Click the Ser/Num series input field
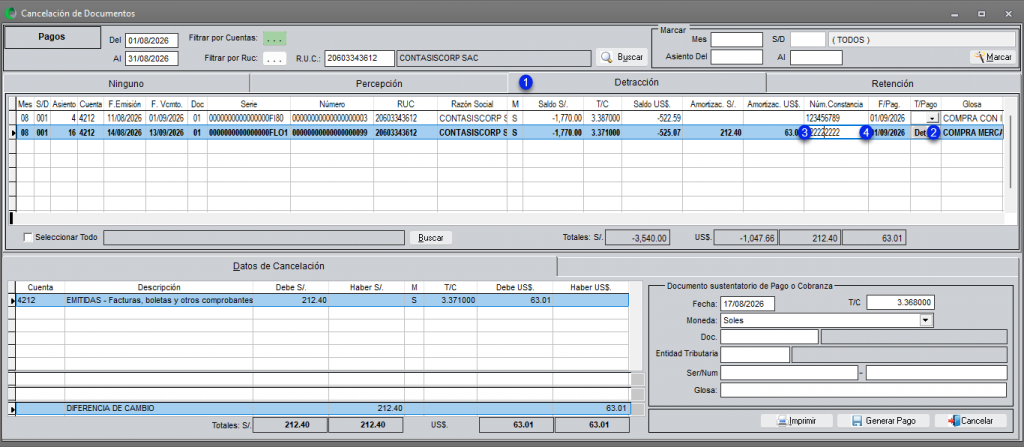Viewport: 1024px width, 447px height. [x=788, y=372]
